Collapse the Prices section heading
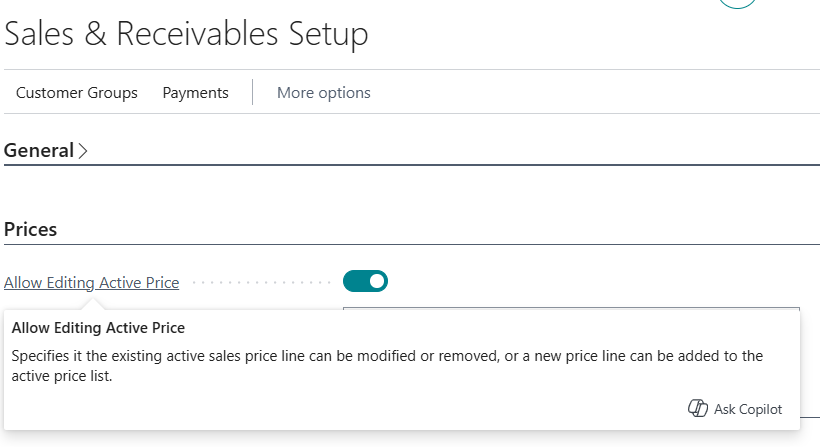This screenshot has width=820, height=447. (30, 230)
